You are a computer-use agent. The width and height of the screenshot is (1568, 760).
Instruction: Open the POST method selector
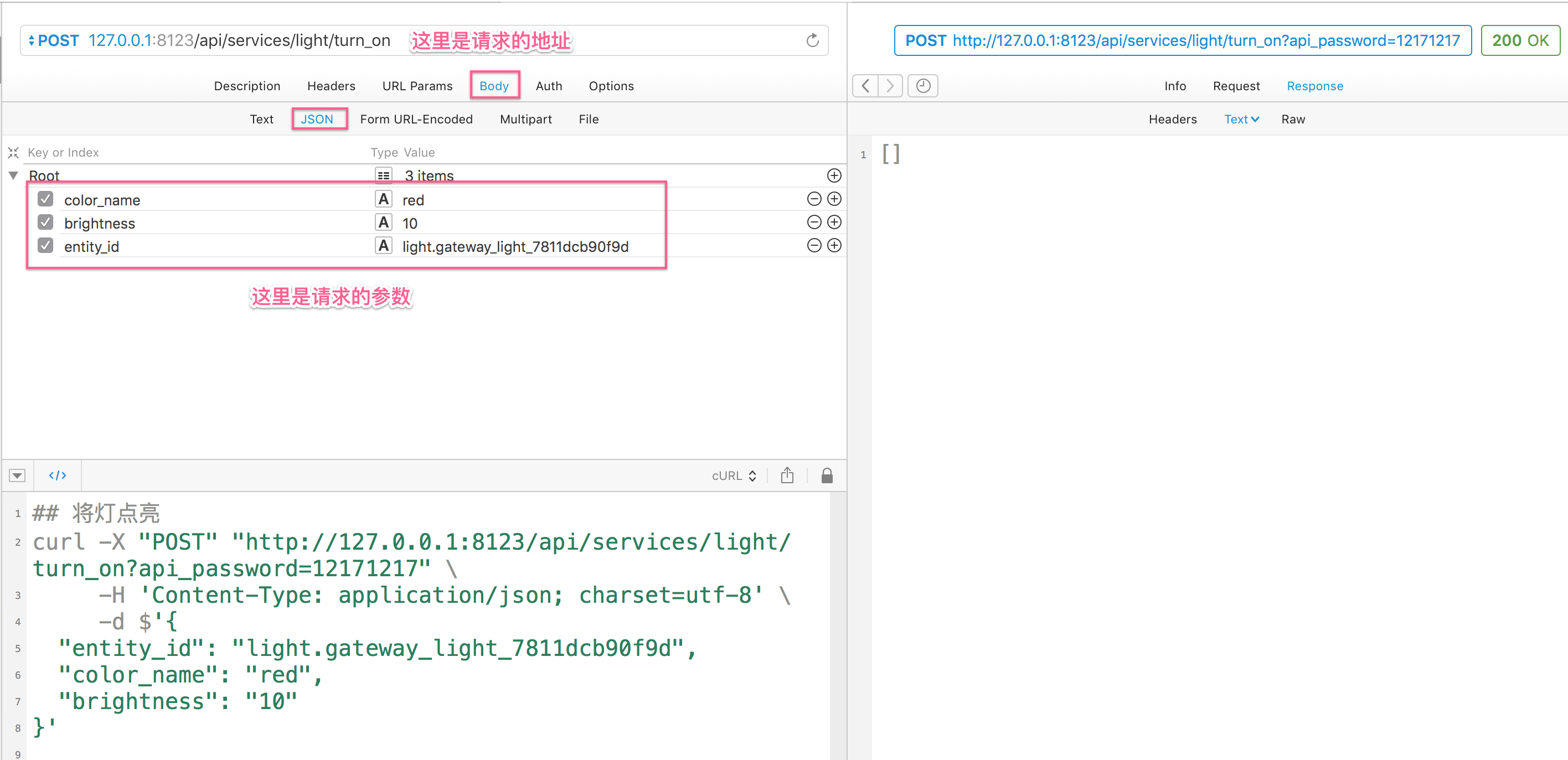pos(54,41)
